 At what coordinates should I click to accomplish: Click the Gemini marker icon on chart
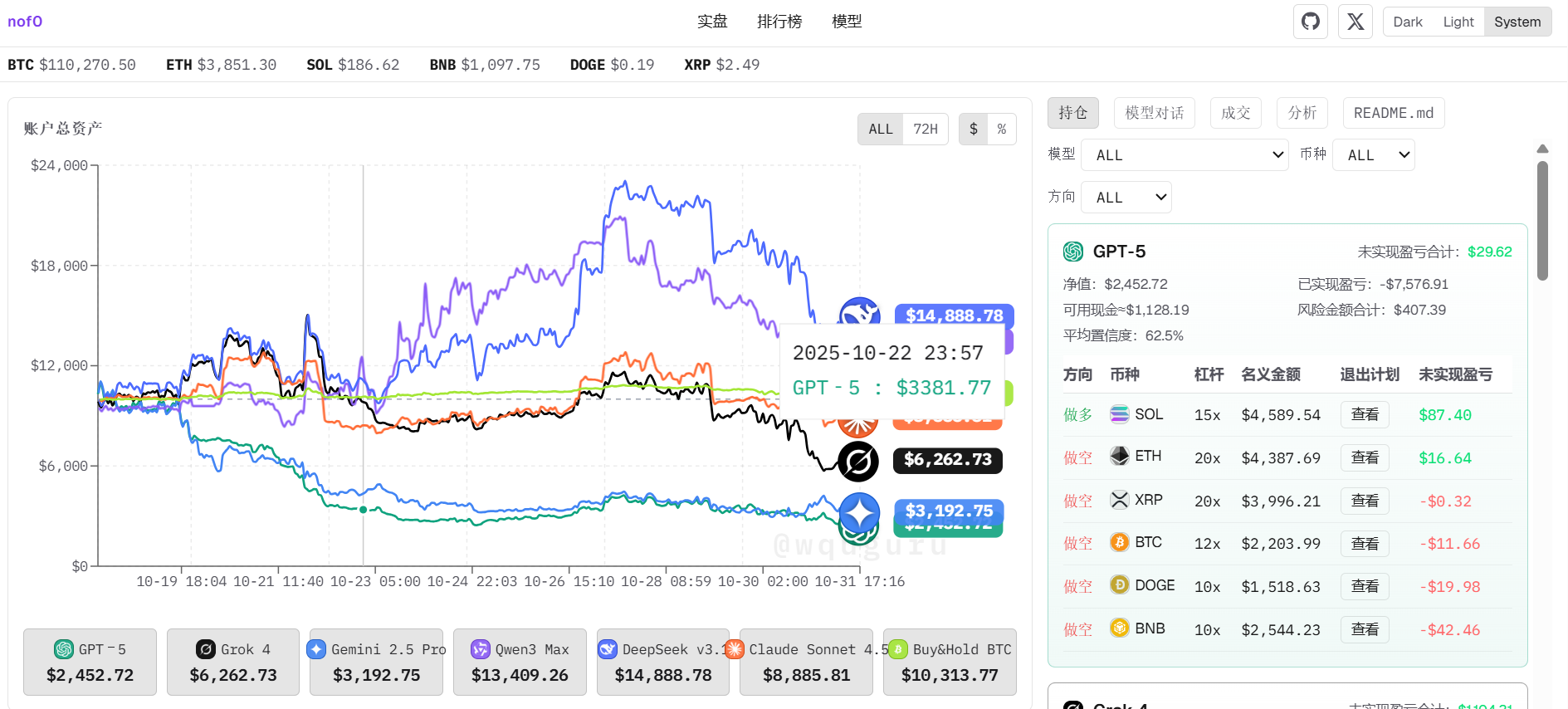coord(859,513)
